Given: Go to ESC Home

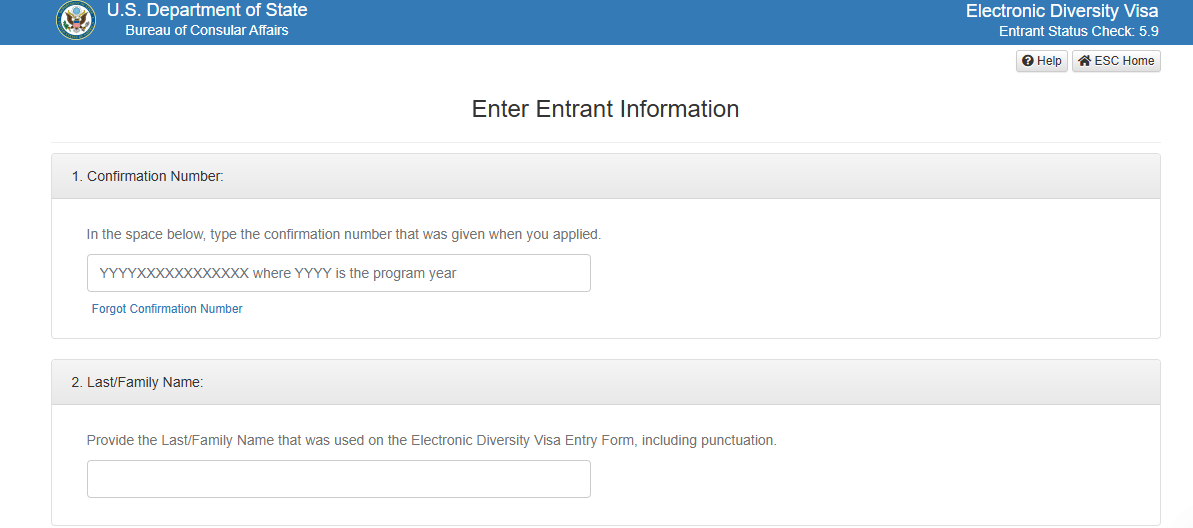Looking at the screenshot, I should (1116, 61).
